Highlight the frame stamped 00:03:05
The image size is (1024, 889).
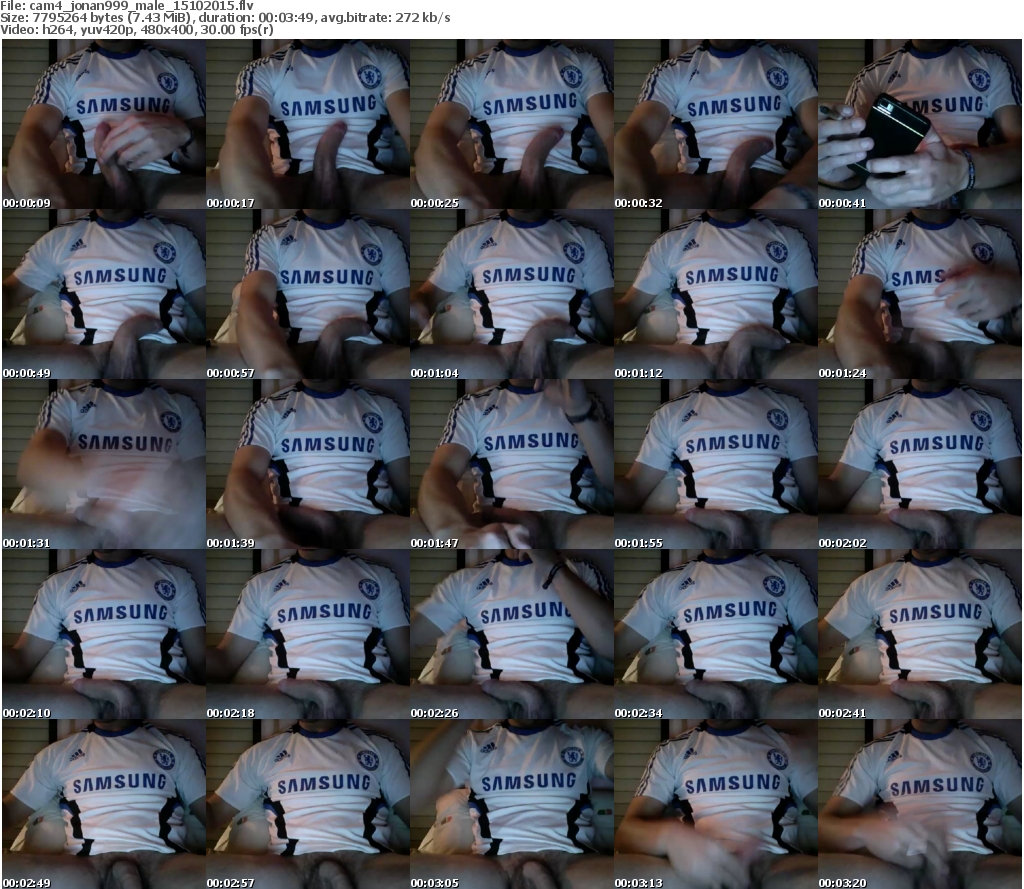[x=512, y=804]
